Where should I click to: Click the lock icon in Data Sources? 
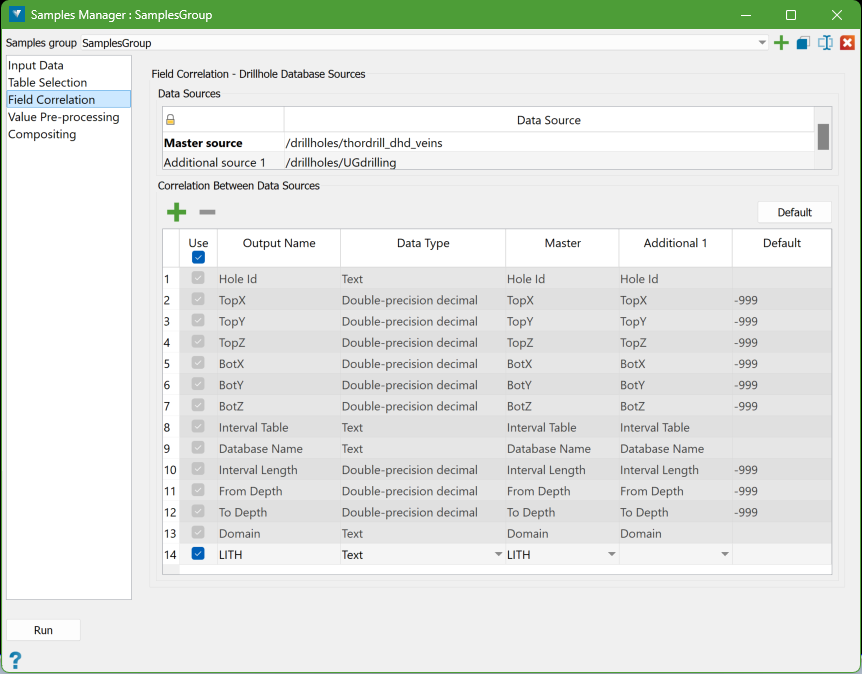(x=171, y=120)
